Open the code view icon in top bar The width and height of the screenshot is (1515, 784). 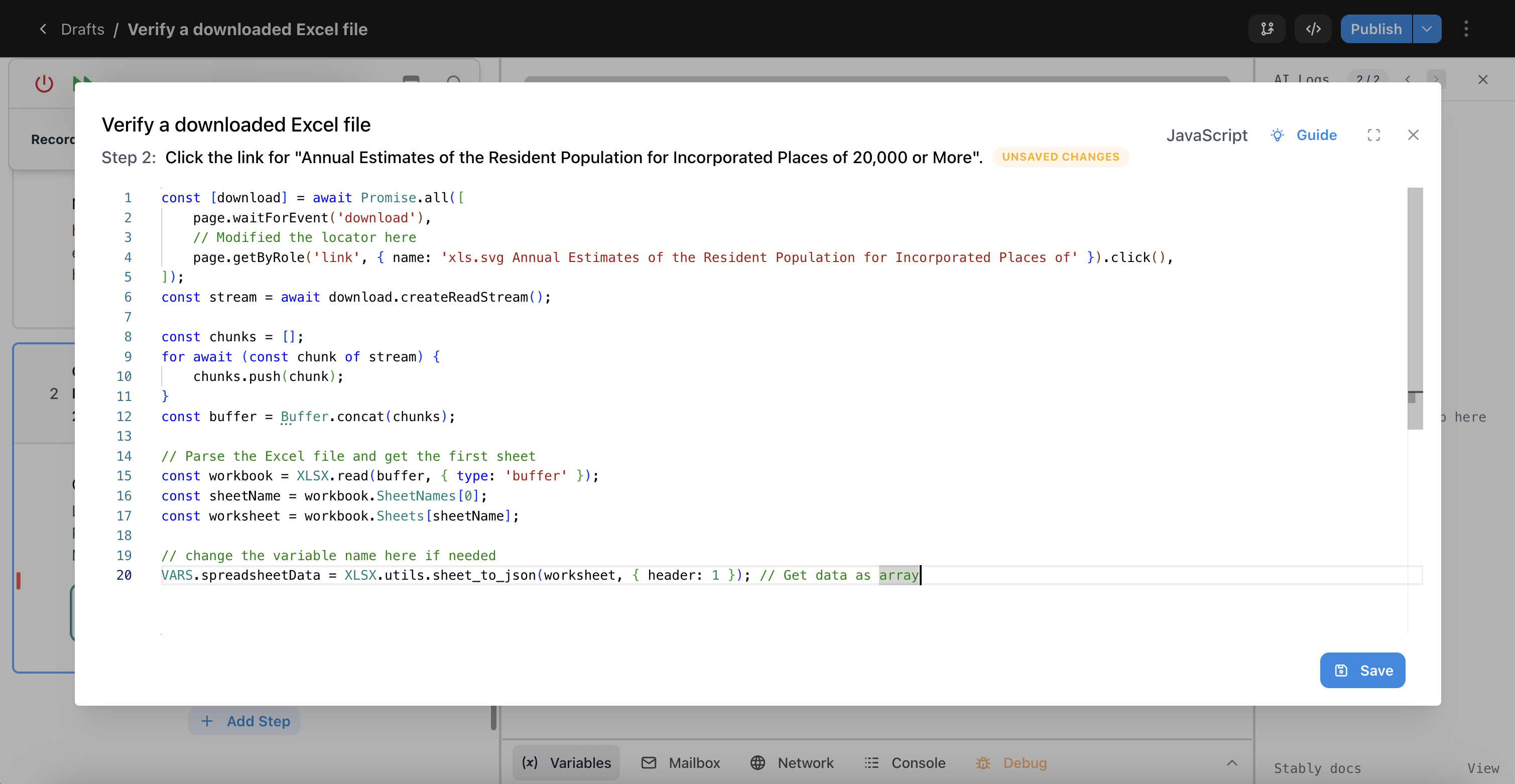pos(1313,29)
